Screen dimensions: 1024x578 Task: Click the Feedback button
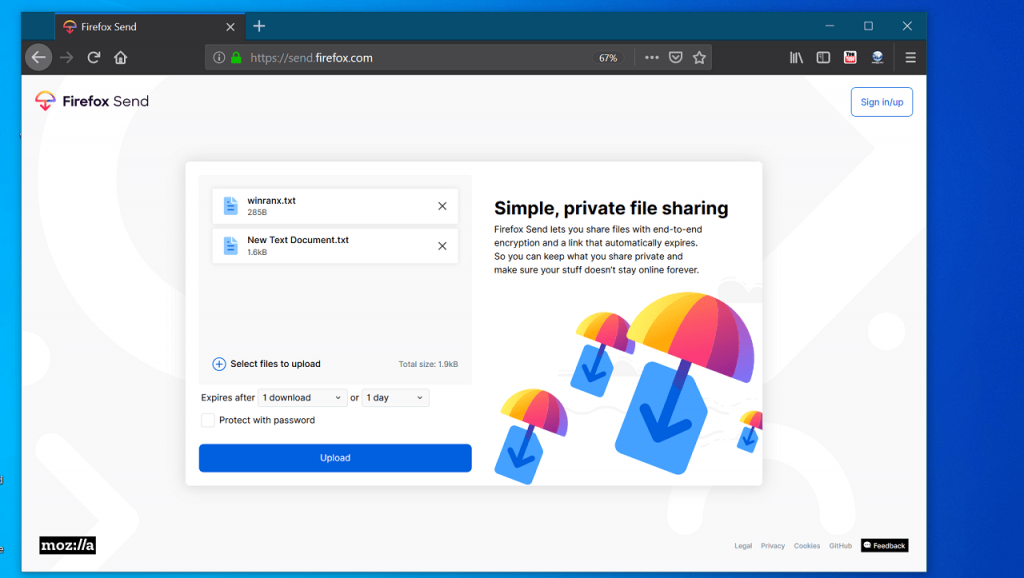(x=884, y=545)
